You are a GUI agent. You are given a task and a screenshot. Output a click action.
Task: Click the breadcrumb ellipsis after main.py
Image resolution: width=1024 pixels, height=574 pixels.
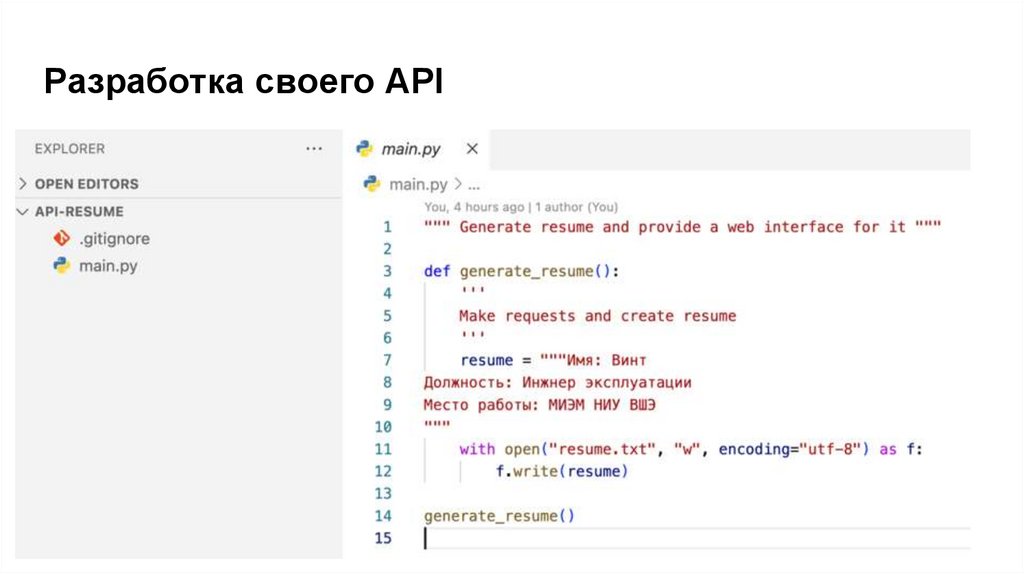[474, 185]
